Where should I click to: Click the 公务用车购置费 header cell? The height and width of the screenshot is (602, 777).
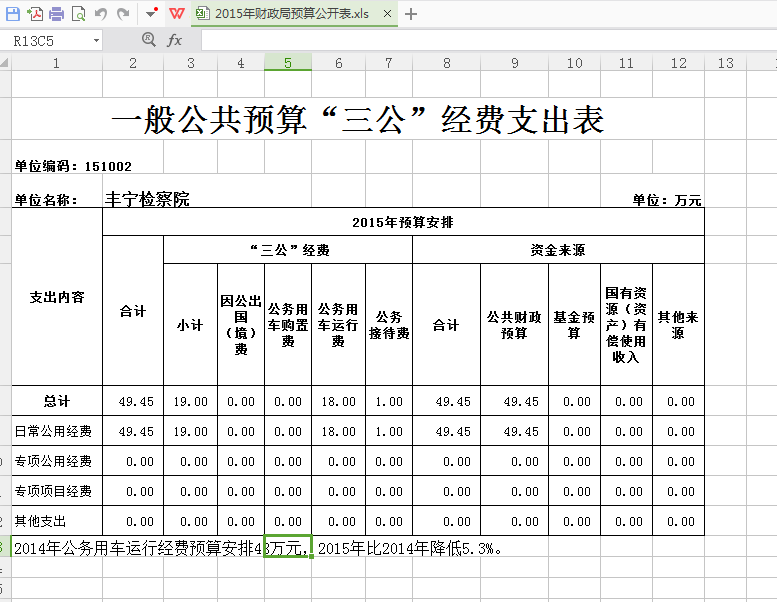pos(288,325)
